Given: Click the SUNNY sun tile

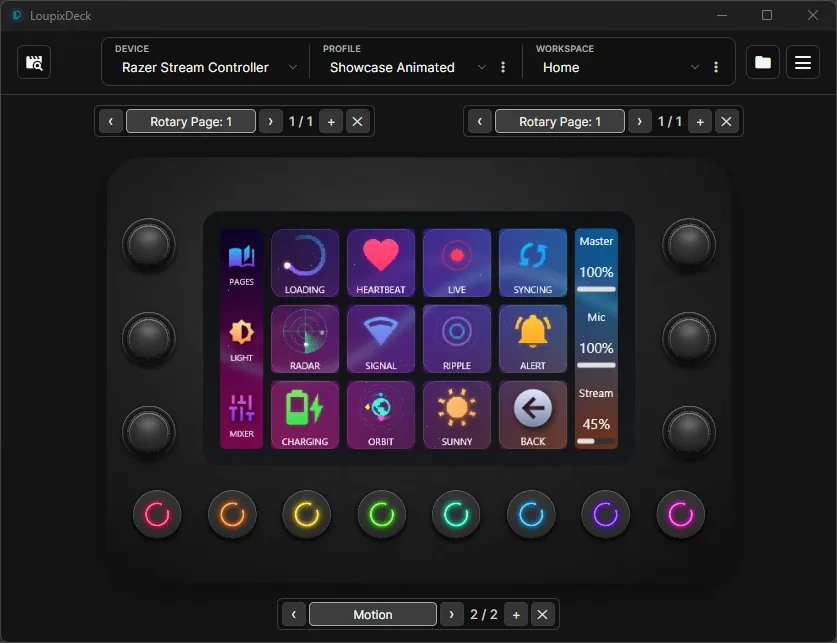Looking at the screenshot, I should pos(456,415).
